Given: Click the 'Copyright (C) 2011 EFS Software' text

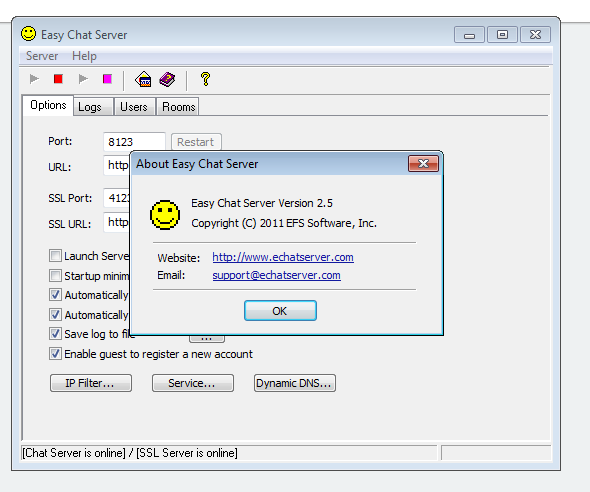Looking at the screenshot, I should pyautogui.click(x=284, y=223).
